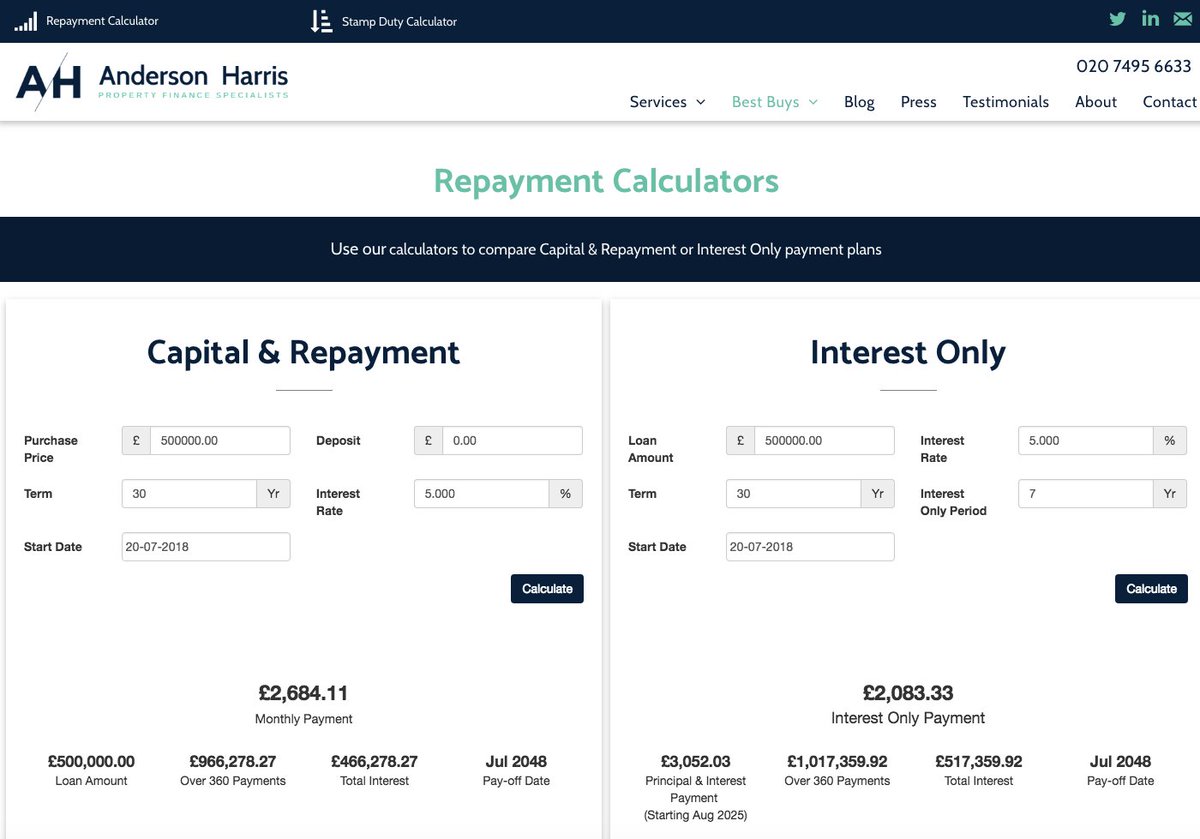Click the Yr suffix of Interest Only Period
The height and width of the screenshot is (839, 1200).
(x=1170, y=494)
